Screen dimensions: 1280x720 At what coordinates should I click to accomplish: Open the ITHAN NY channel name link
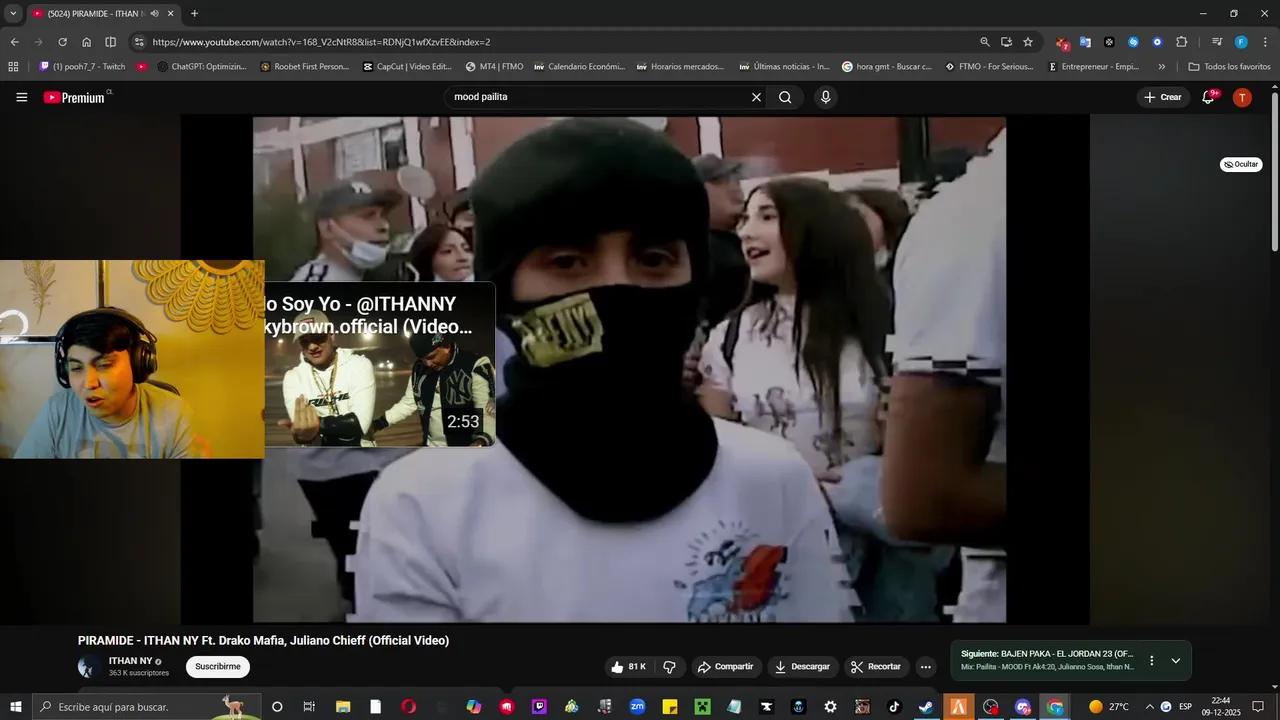(x=130, y=661)
